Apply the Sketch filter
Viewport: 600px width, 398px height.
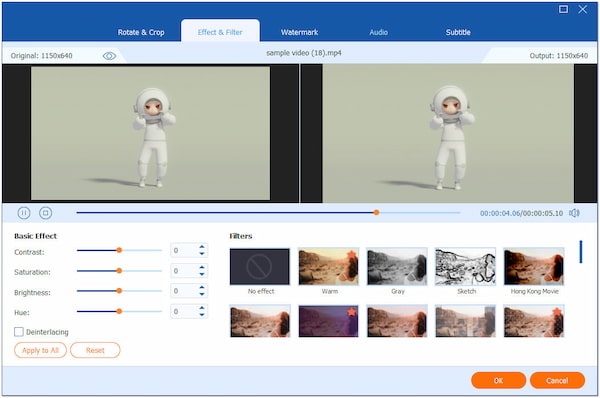tap(465, 267)
